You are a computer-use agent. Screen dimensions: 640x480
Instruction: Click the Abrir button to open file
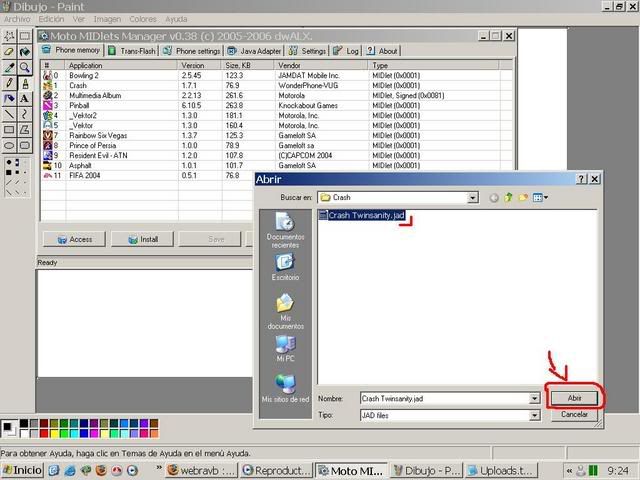click(574, 398)
